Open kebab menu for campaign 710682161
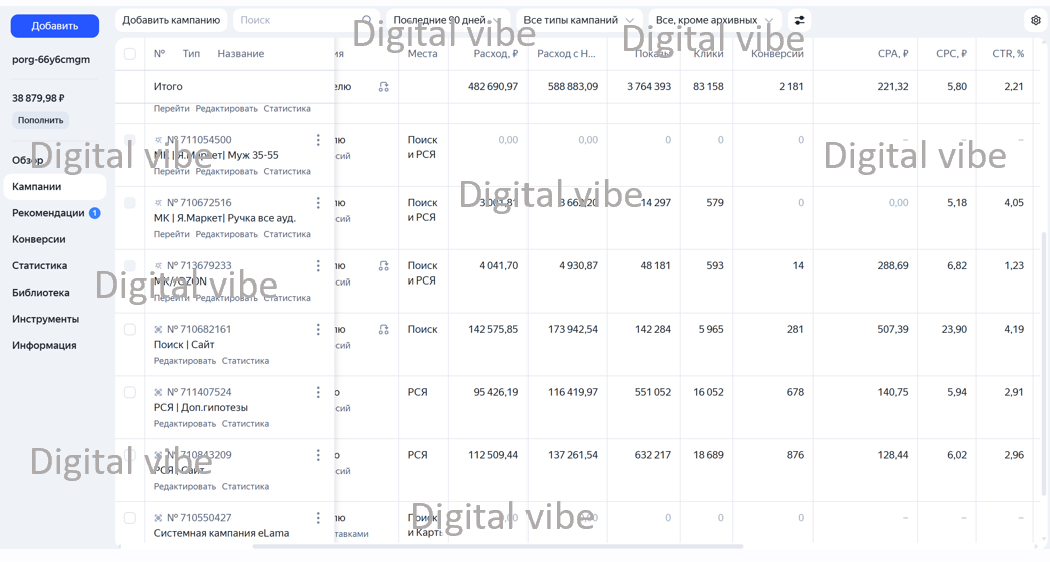Image resolution: width=1050 pixels, height=562 pixels. tap(318, 329)
